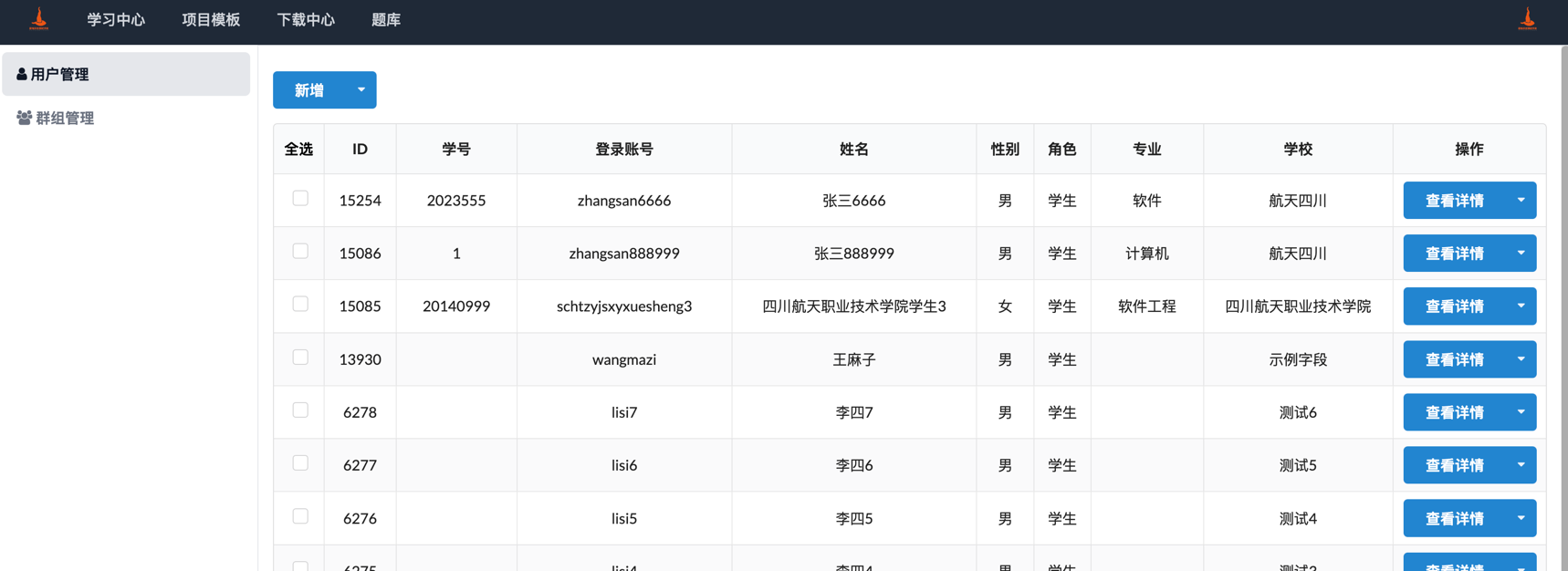Click 查看详情 for user 张三6666
Image resolution: width=1568 pixels, height=571 pixels.
coord(1454,201)
